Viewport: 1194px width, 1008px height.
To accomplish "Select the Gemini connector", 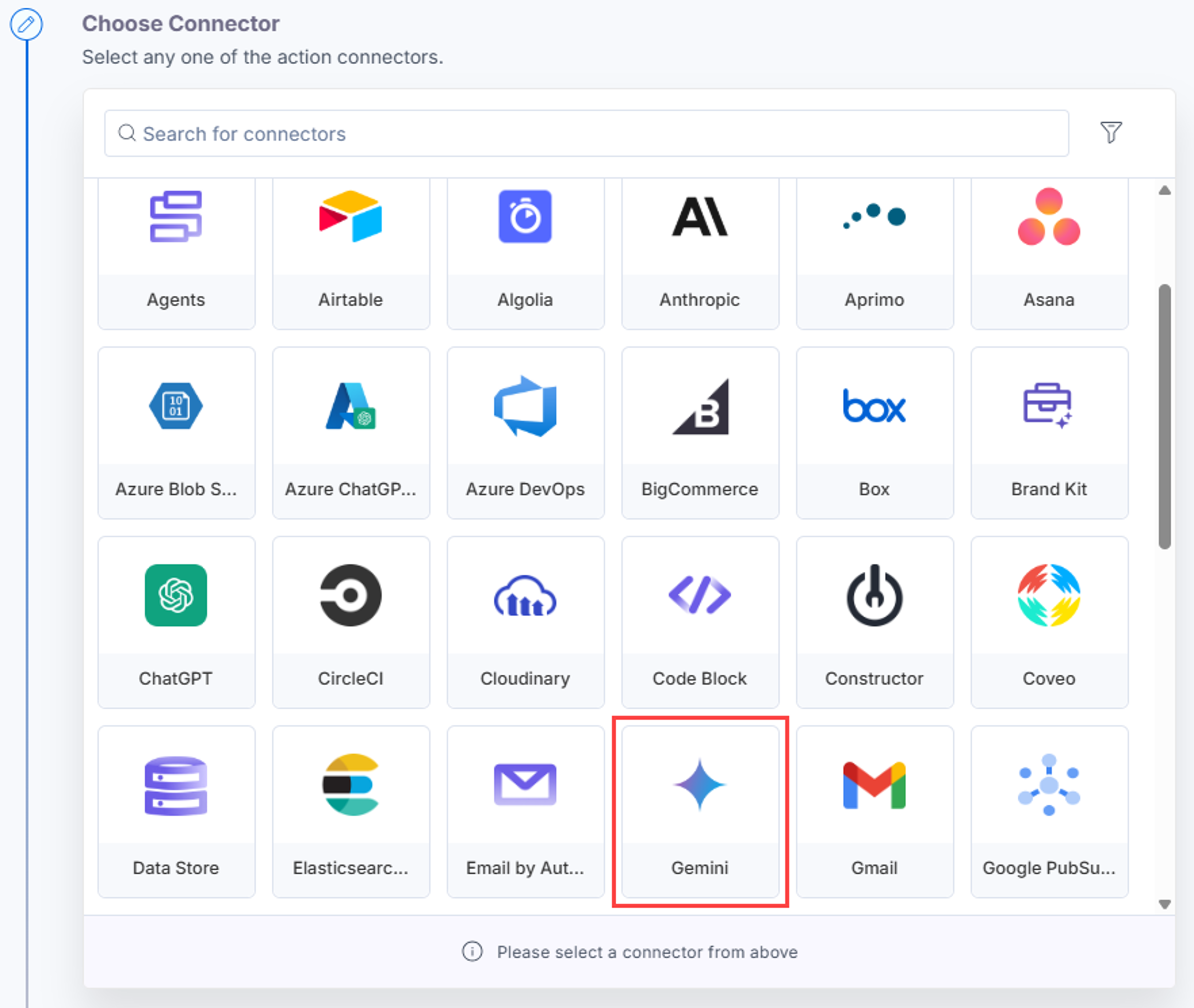I will 700,812.
